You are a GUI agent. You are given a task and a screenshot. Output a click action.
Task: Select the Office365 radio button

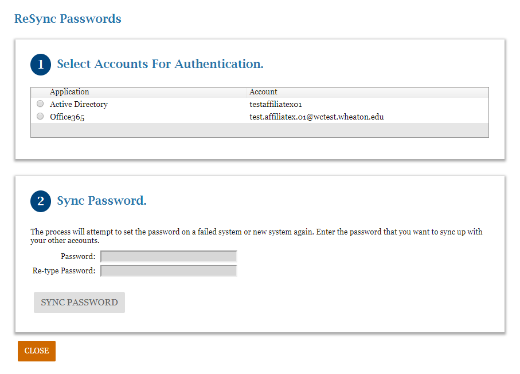(x=40, y=116)
